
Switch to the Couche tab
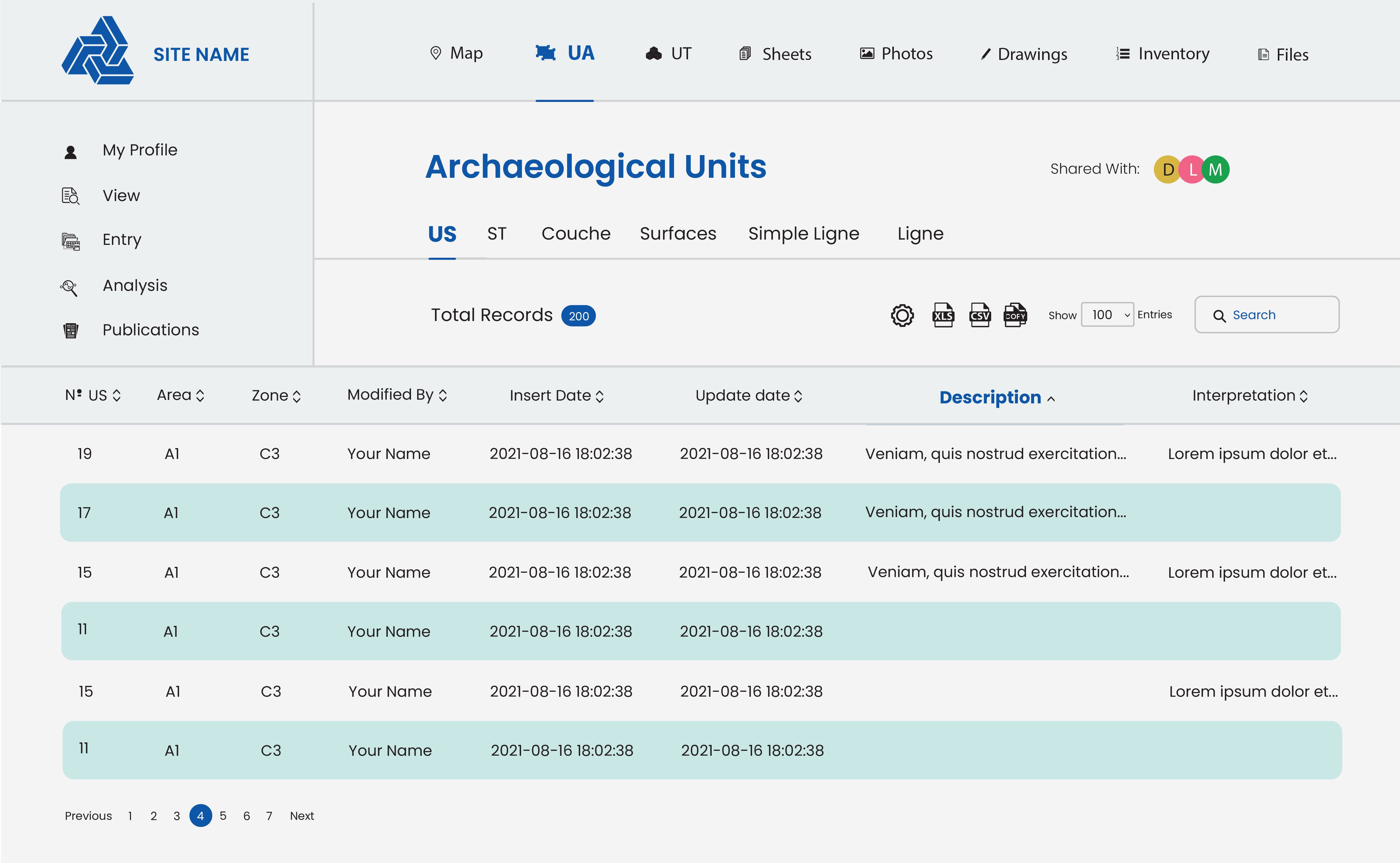(x=575, y=233)
